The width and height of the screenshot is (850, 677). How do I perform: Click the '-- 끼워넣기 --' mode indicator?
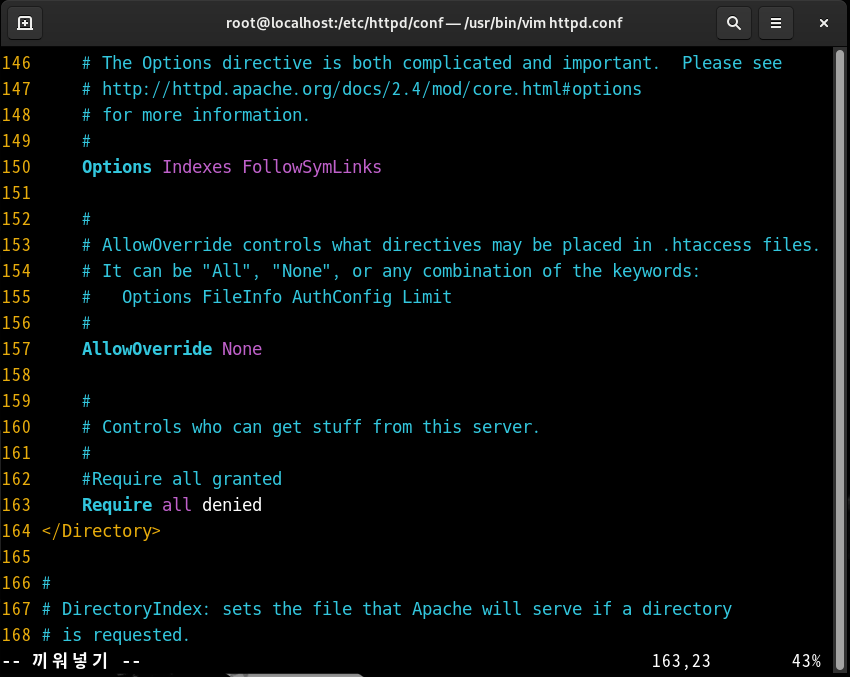pyautogui.click(x=72, y=661)
